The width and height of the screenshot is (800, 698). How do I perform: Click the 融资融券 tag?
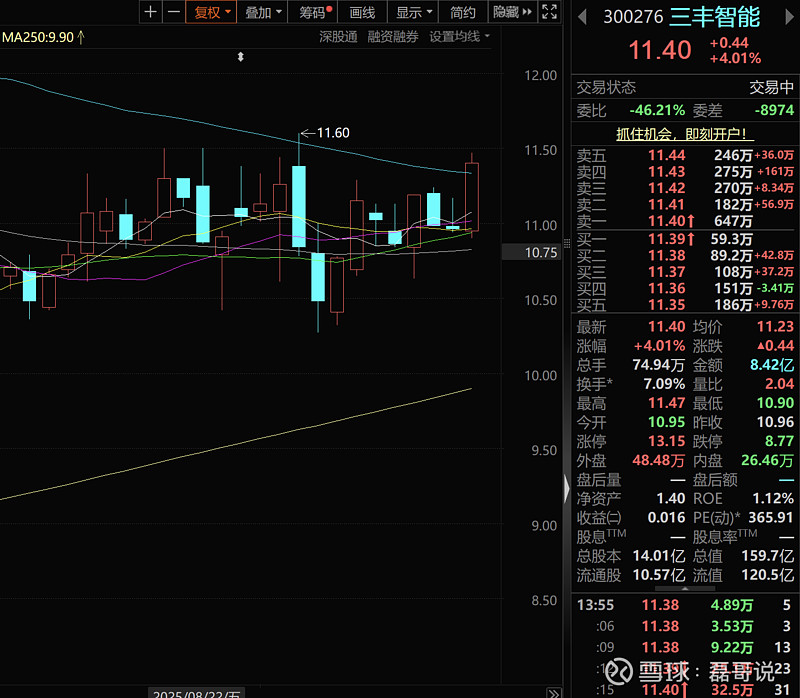[x=393, y=37]
